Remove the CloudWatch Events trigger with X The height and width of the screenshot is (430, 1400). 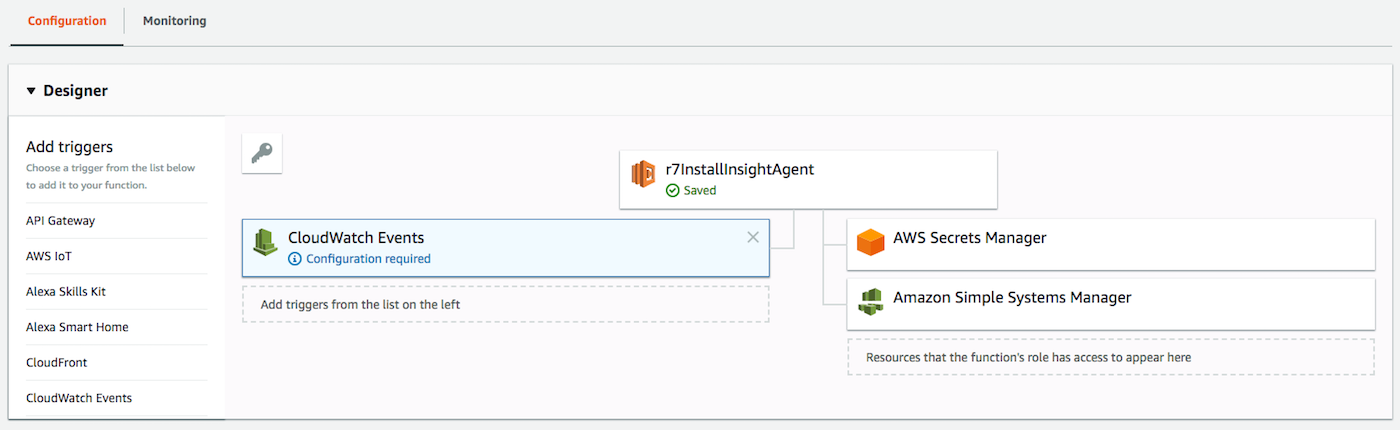click(x=753, y=237)
